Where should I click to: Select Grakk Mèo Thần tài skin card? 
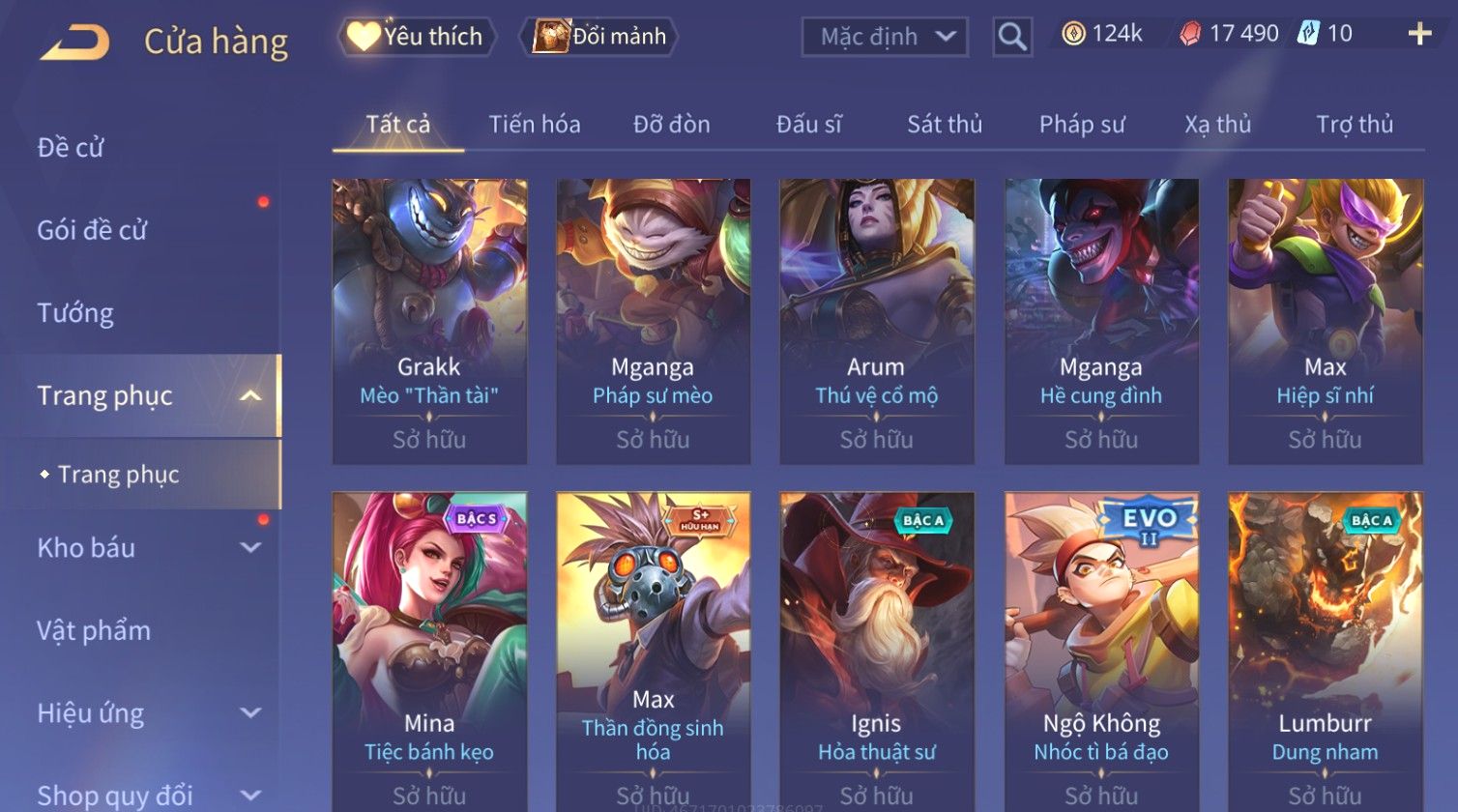pyautogui.click(x=429, y=321)
